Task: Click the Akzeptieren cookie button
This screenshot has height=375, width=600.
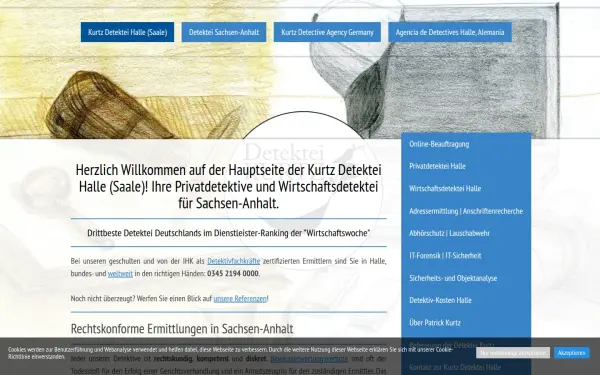Action: [572, 353]
